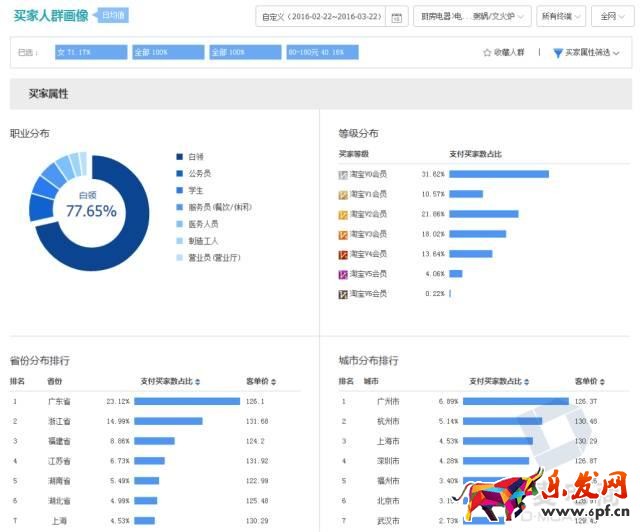
Task: Click the funnel icon for buyer attribute filter
Action: coord(558,52)
